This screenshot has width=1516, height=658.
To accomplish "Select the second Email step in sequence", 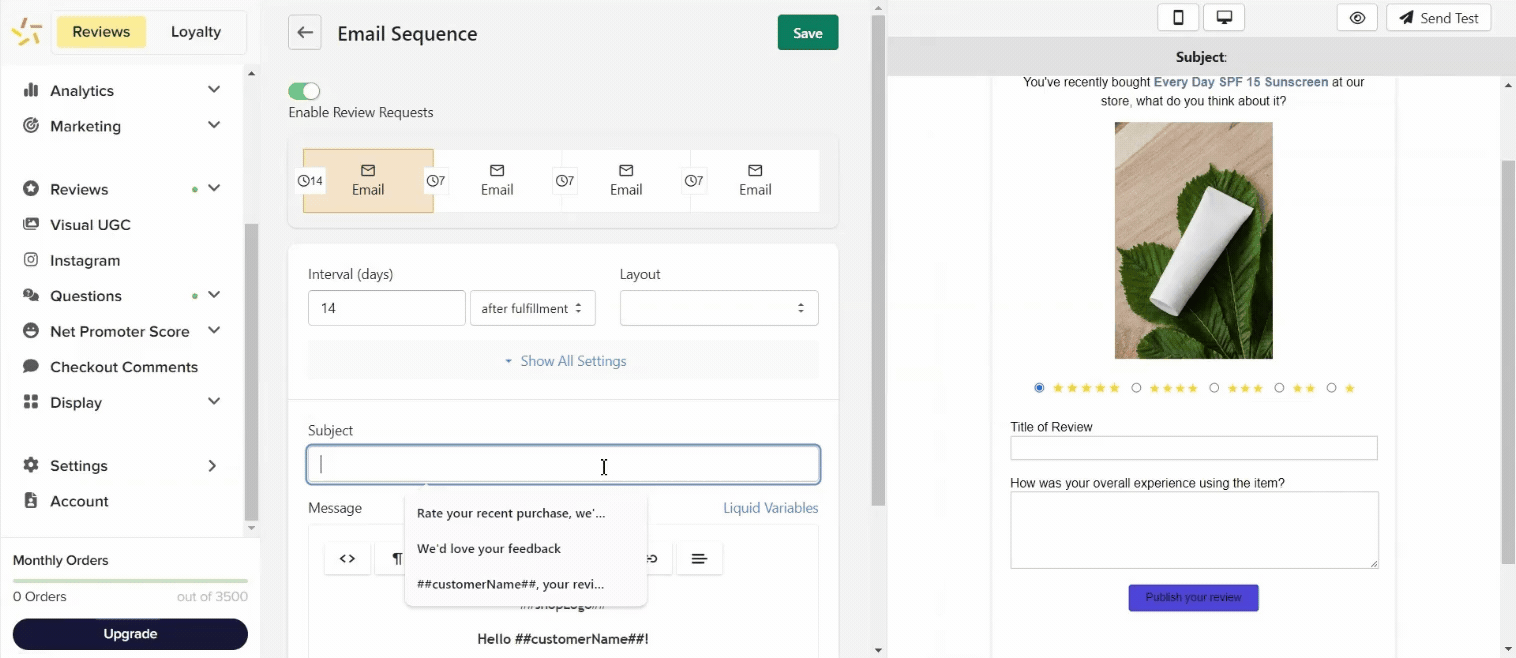I will [x=497, y=181].
